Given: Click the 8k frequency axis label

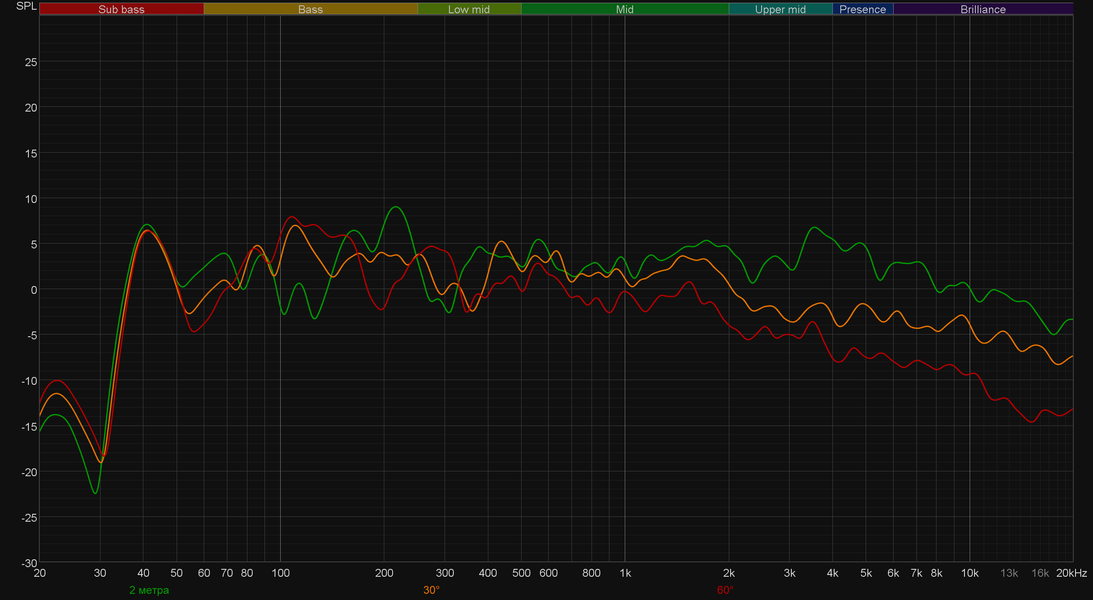Looking at the screenshot, I should click(937, 574).
